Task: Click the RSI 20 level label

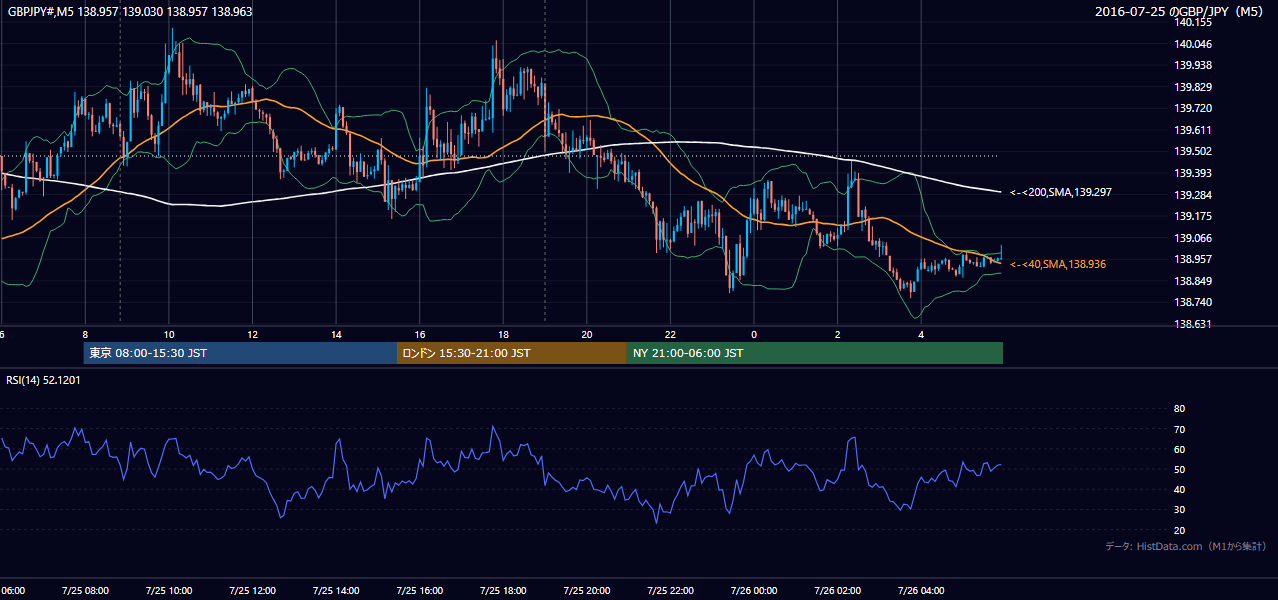Action: pyautogui.click(x=1179, y=530)
